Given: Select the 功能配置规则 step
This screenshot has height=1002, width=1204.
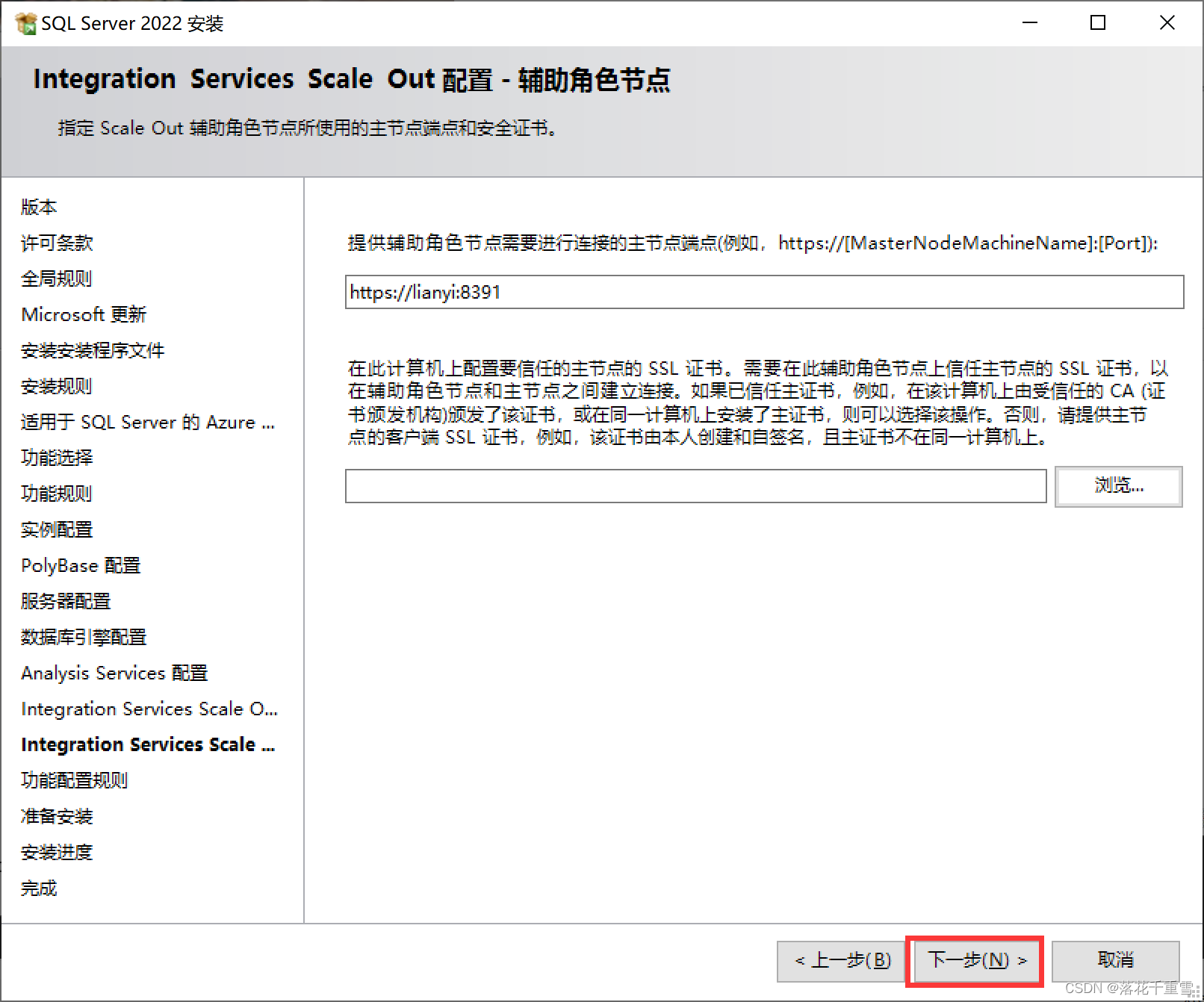Looking at the screenshot, I should point(75,780).
